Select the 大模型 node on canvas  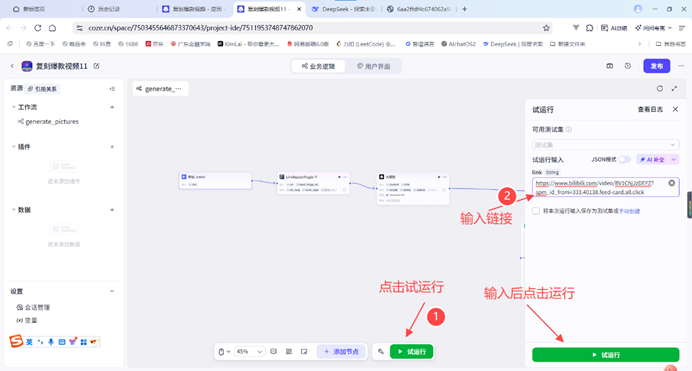click(x=413, y=188)
